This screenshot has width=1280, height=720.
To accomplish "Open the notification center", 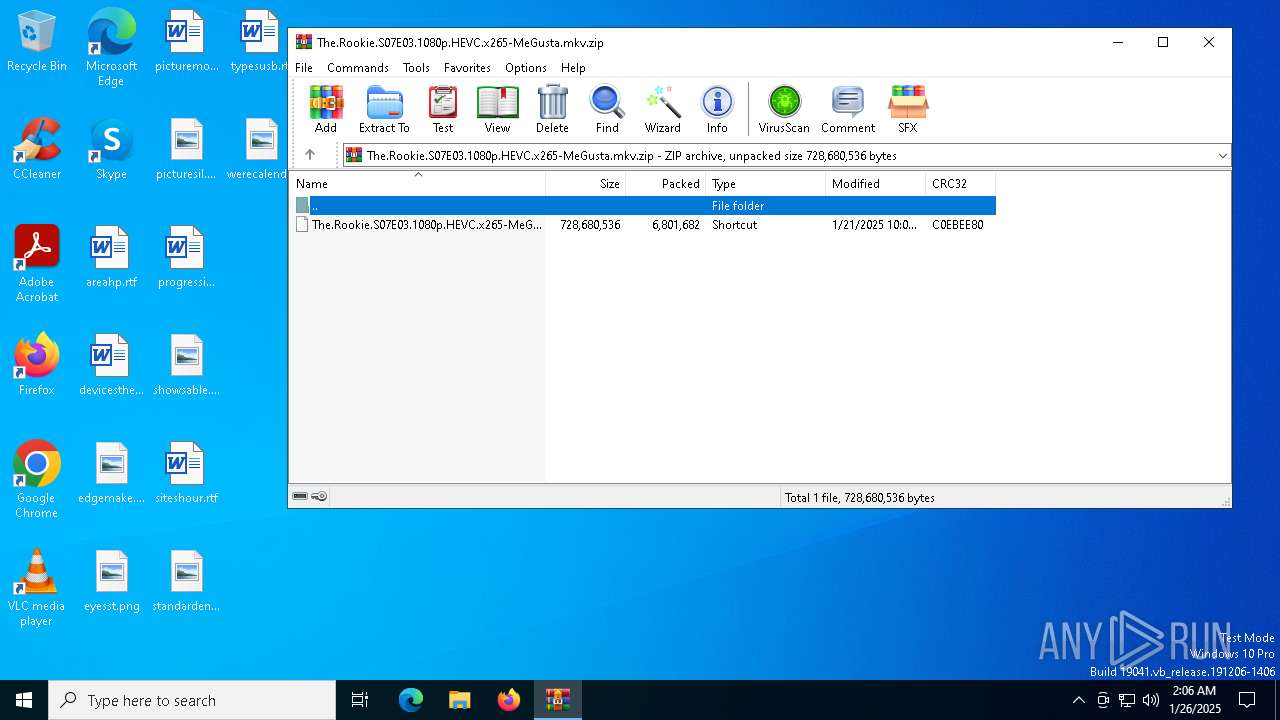I will pyautogui.click(x=1247, y=700).
